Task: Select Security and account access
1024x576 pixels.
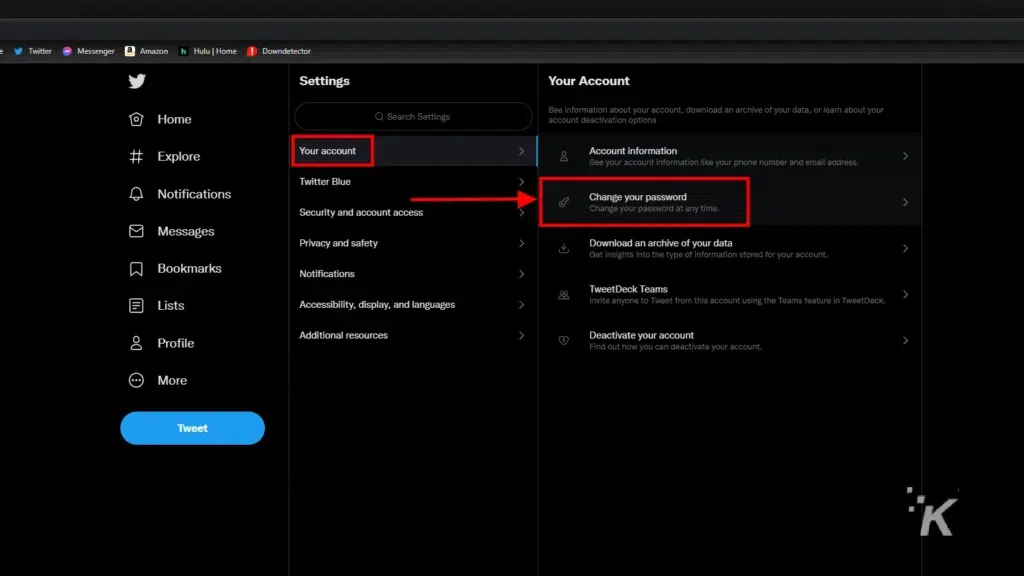Action: tap(413, 212)
